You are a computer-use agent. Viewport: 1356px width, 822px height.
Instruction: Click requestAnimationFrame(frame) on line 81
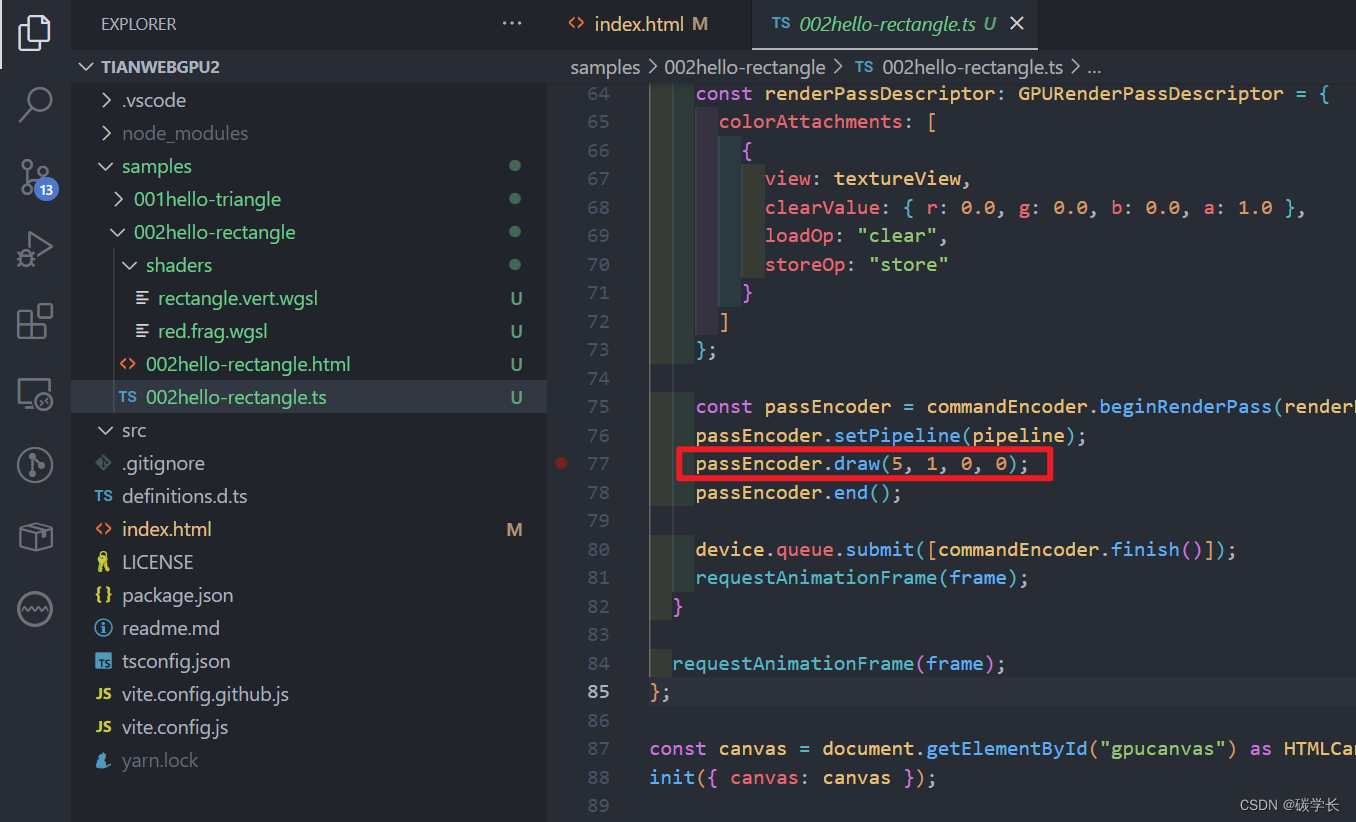point(862,578)
